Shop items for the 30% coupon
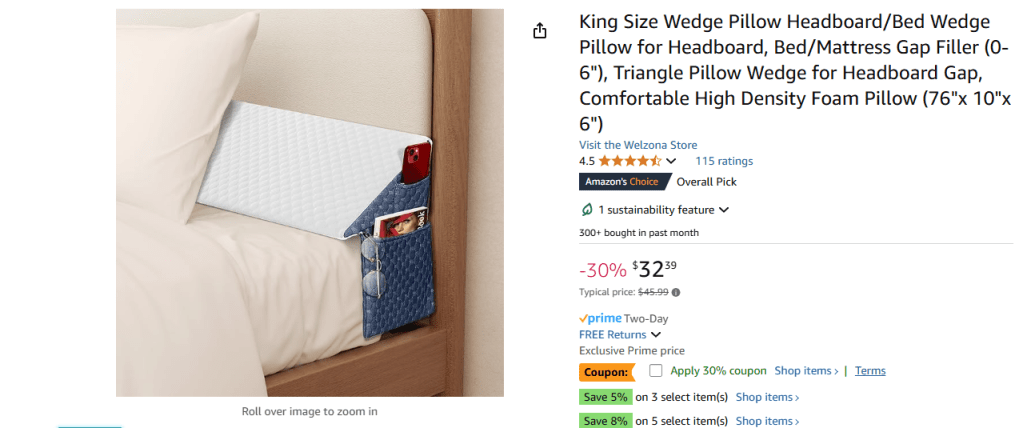This screenshot has width=1023, height=428. pos(806,371)
